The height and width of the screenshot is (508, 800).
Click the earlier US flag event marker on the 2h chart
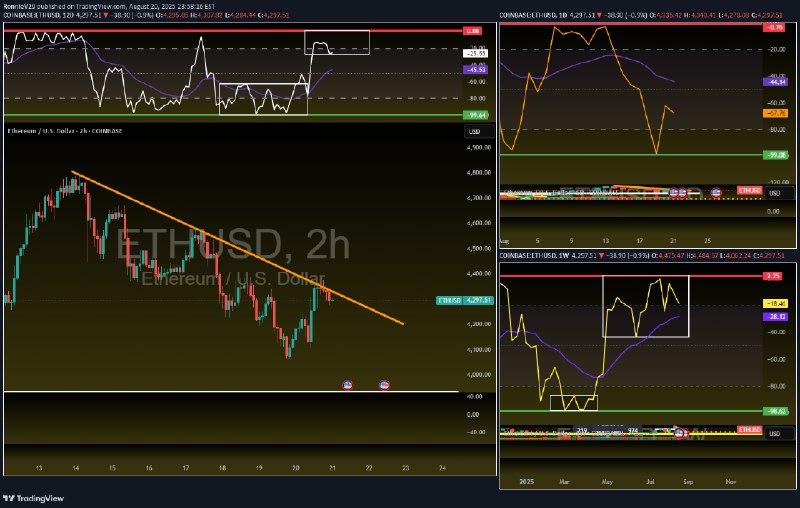click(347, 385)
